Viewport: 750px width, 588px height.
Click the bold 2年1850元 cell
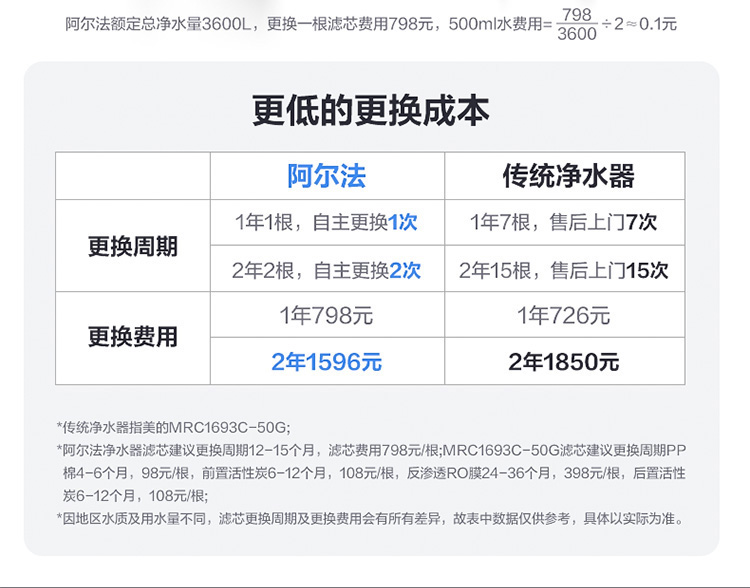pos(563,362)
